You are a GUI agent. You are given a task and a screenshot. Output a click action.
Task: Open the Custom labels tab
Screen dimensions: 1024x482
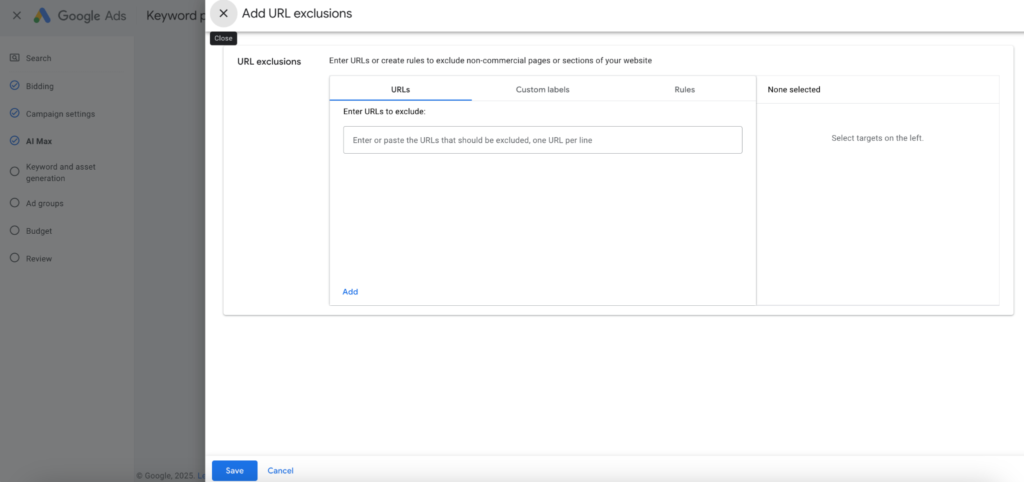coord(542,89)
